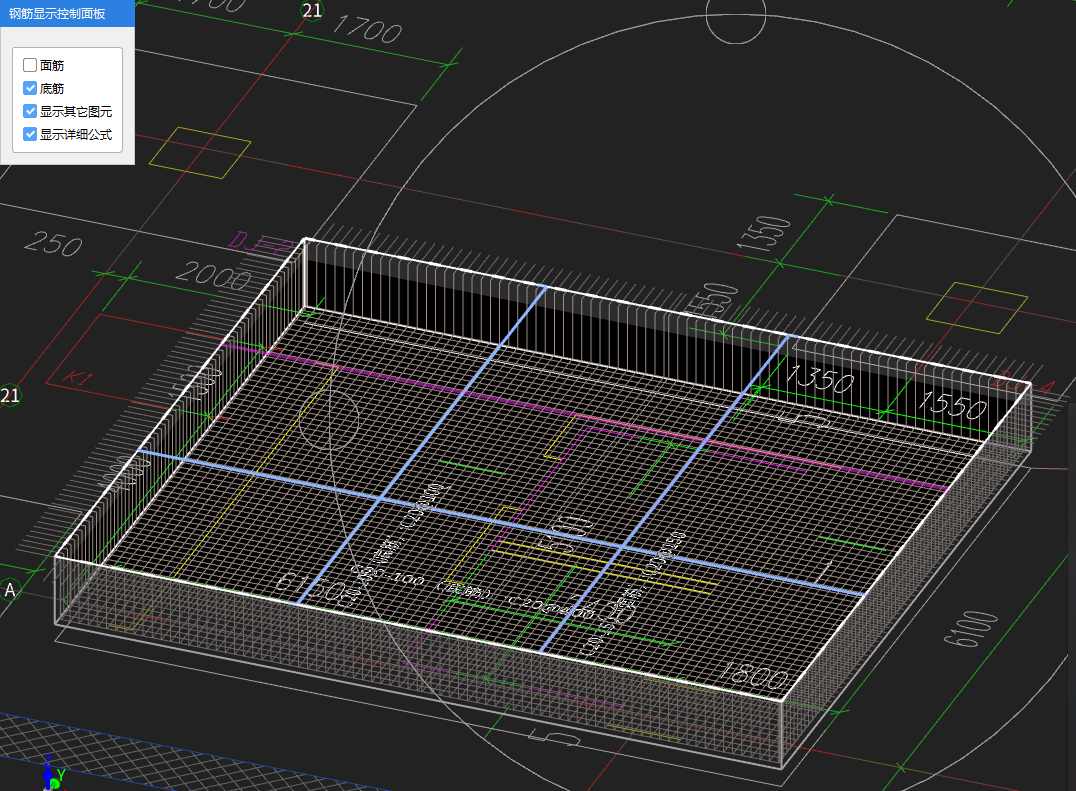The image size is (1076, 791).
Task: Click the 6100 dimension text
Action: click(972, 628)
